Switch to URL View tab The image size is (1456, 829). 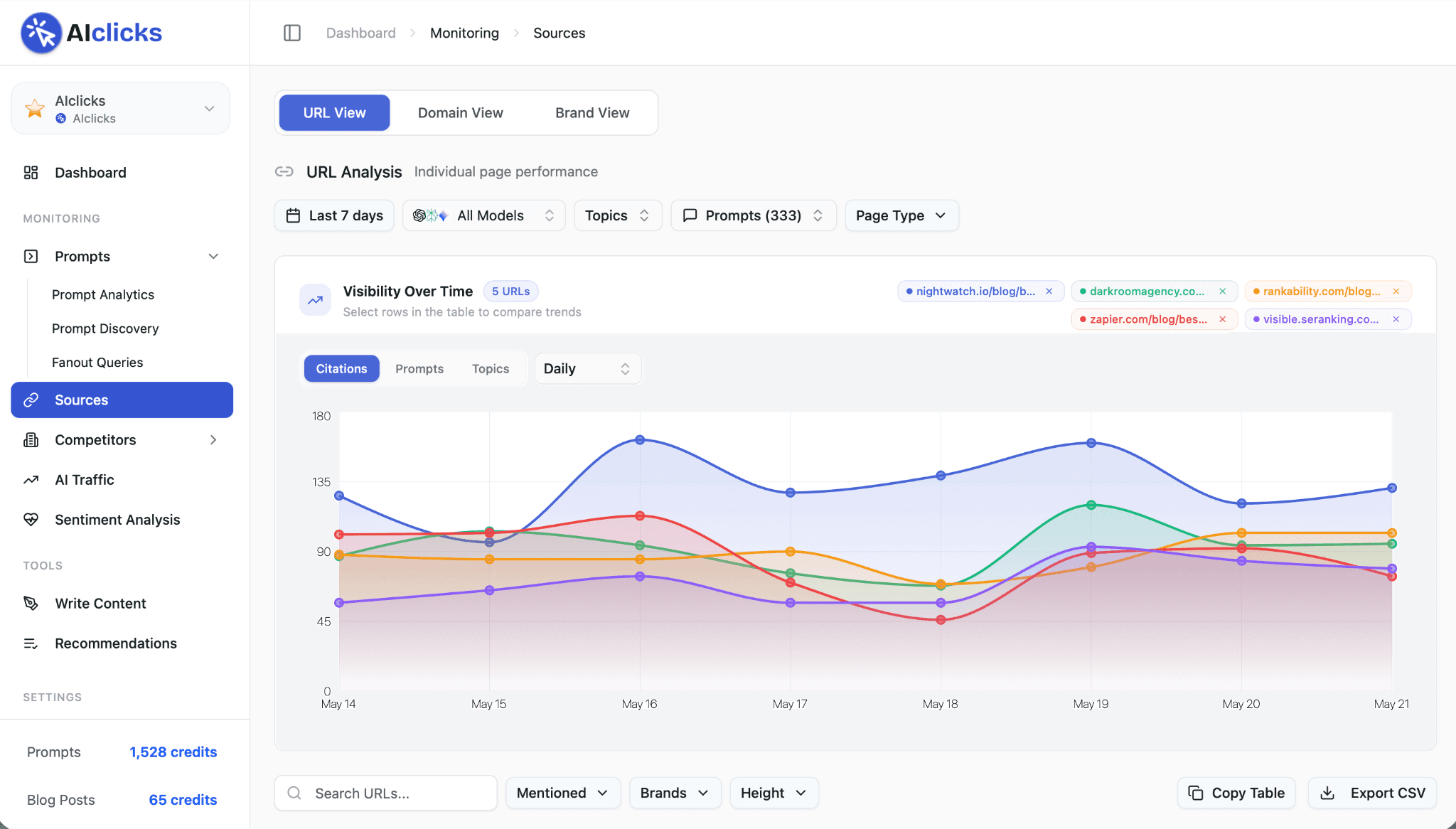point(334,113)
